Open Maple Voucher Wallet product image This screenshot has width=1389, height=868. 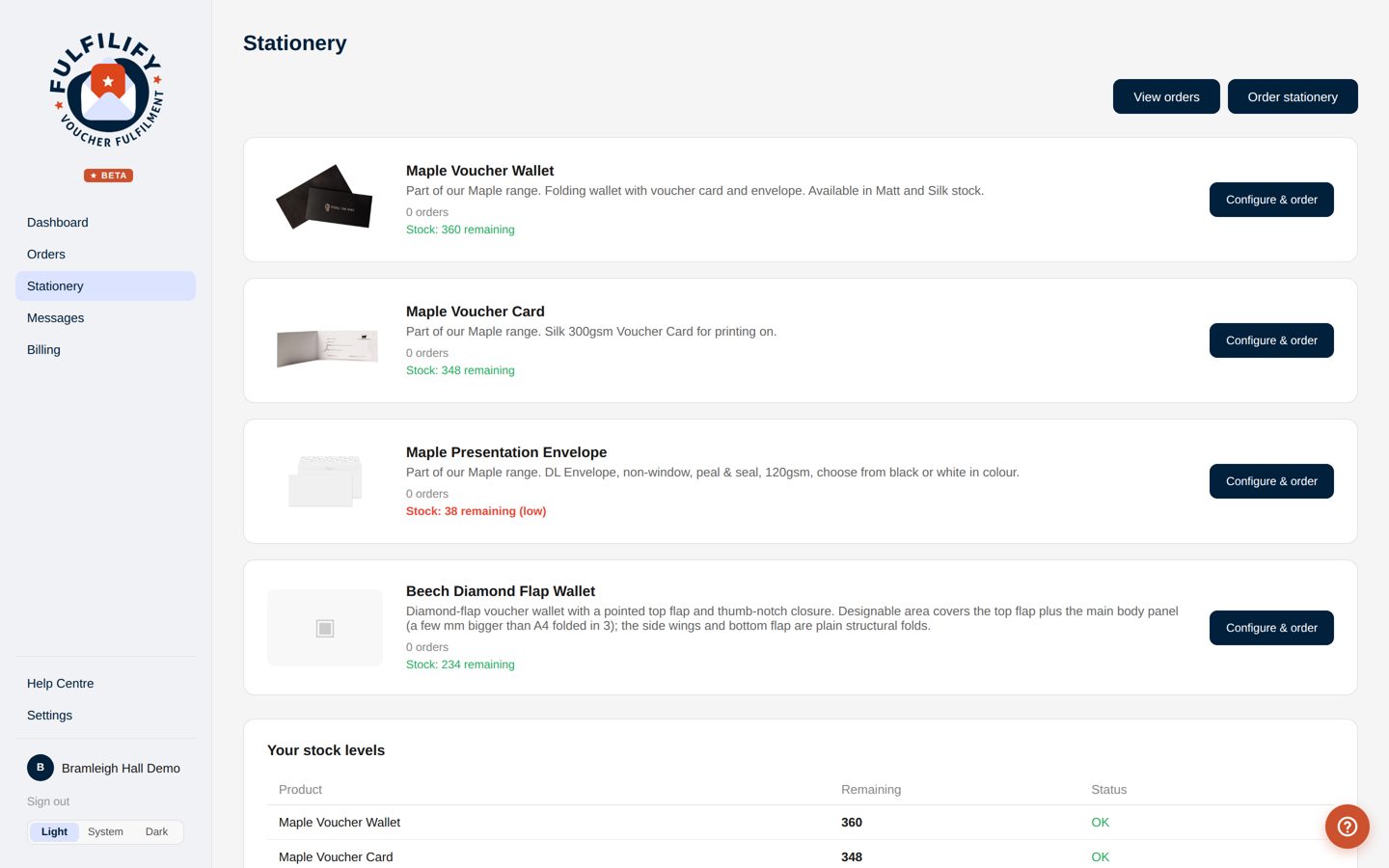[x=325, y=197]
